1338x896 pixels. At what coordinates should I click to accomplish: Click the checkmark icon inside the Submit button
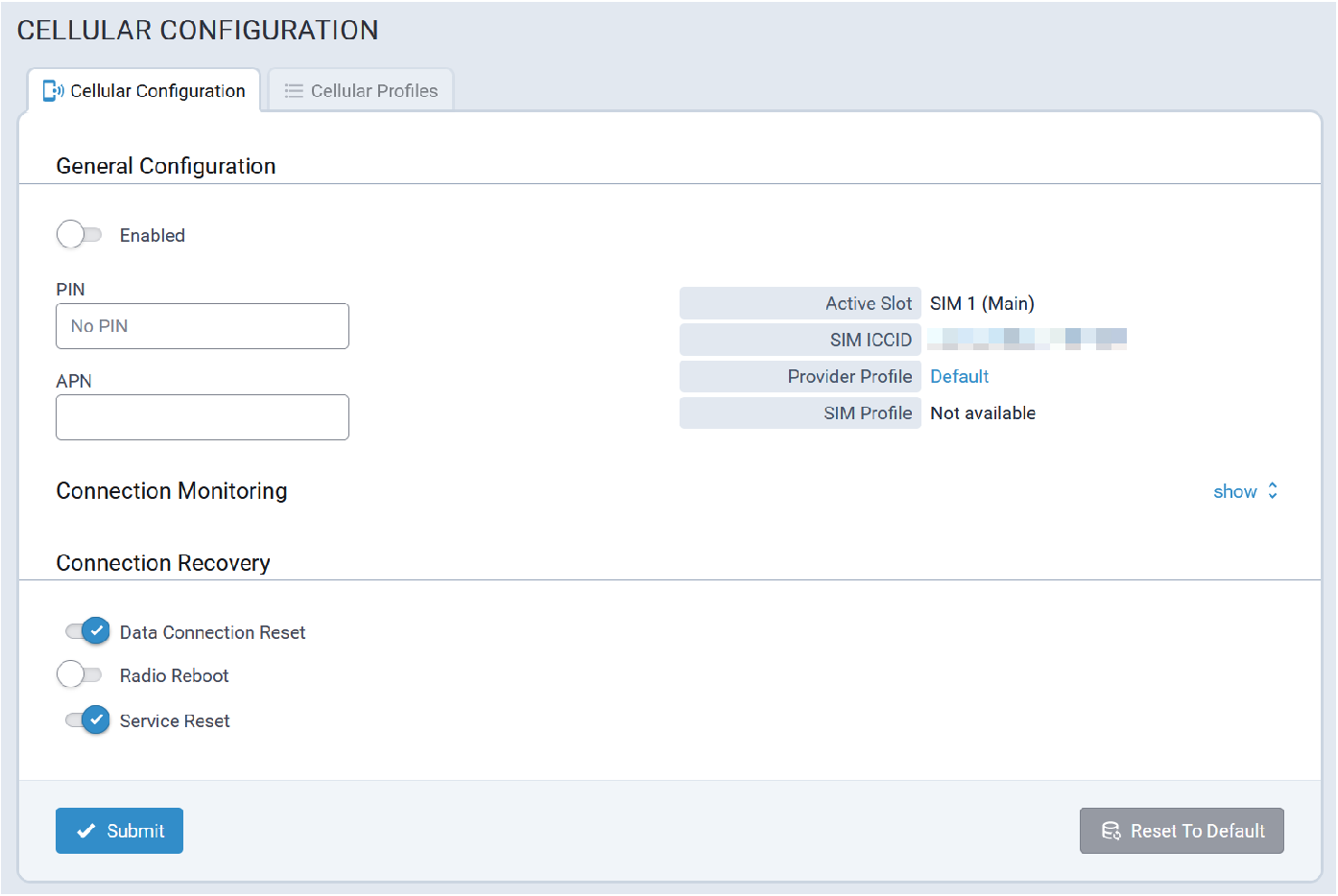click(x=86, y=831)
